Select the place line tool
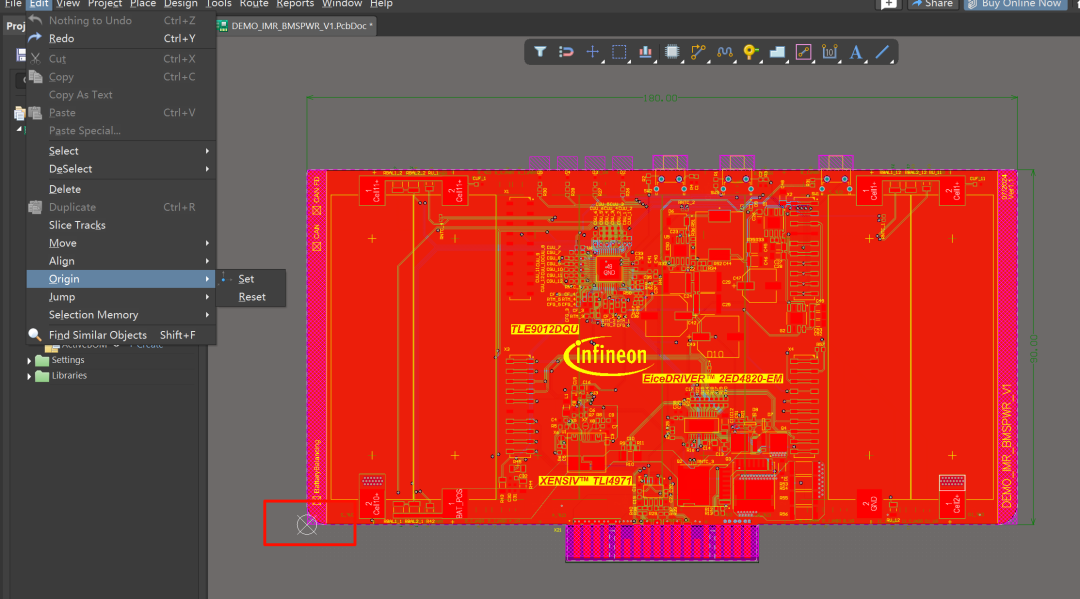The height and width of the screenshot is (599, 1080). click(882, 52)
